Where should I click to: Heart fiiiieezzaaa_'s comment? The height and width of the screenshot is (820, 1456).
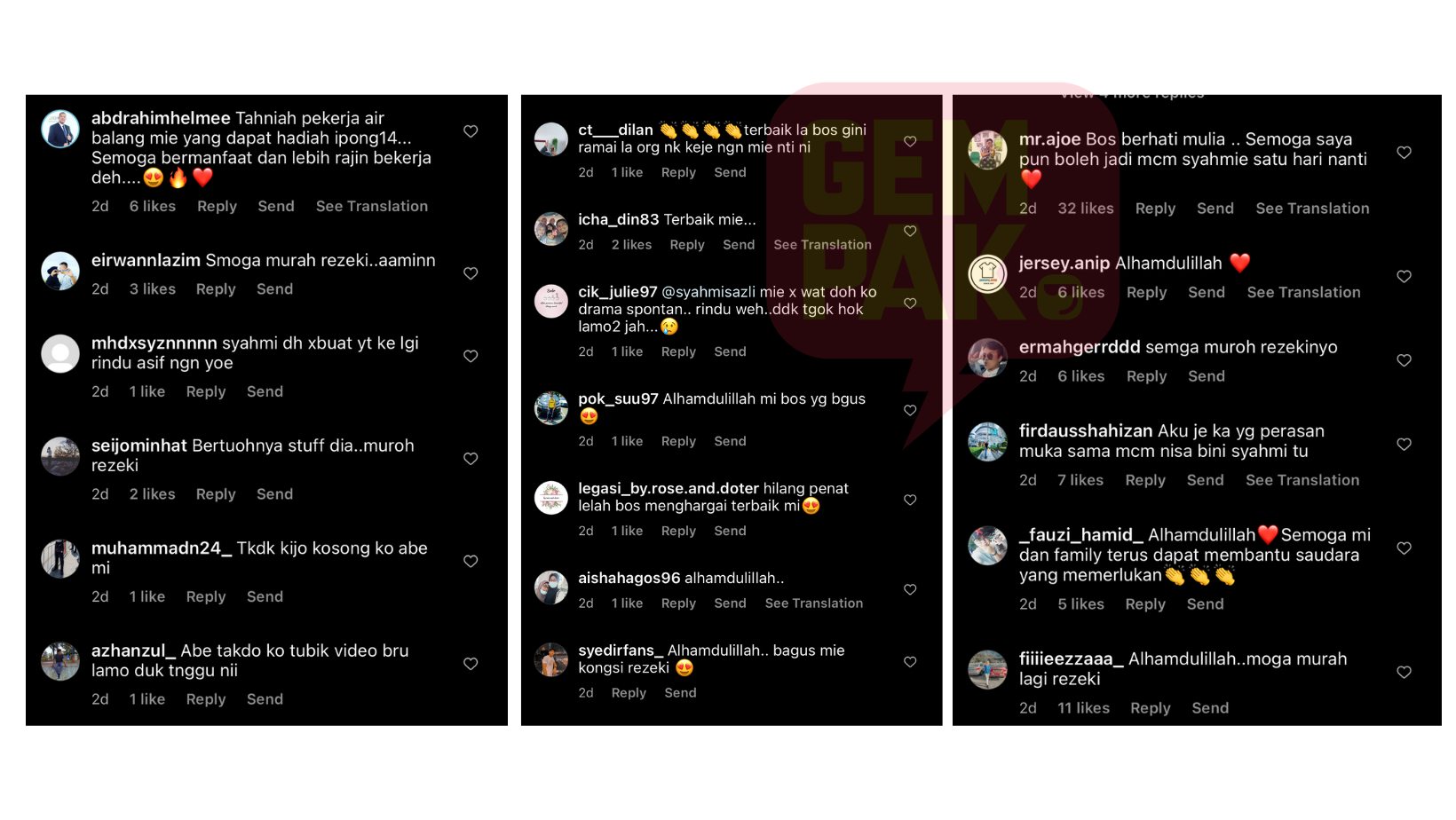(1404, 672)
